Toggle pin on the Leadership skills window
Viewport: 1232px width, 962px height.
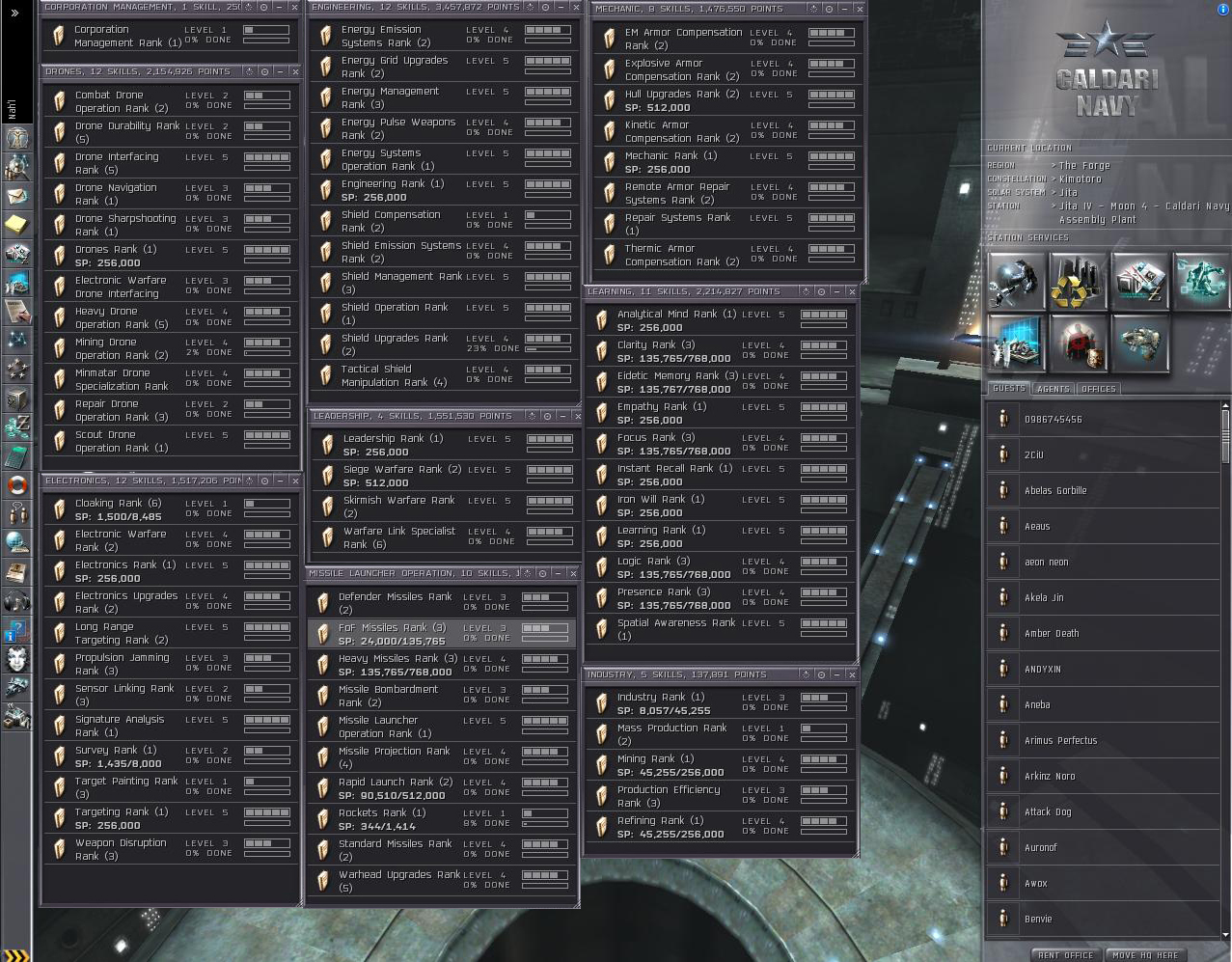point(547,416)
